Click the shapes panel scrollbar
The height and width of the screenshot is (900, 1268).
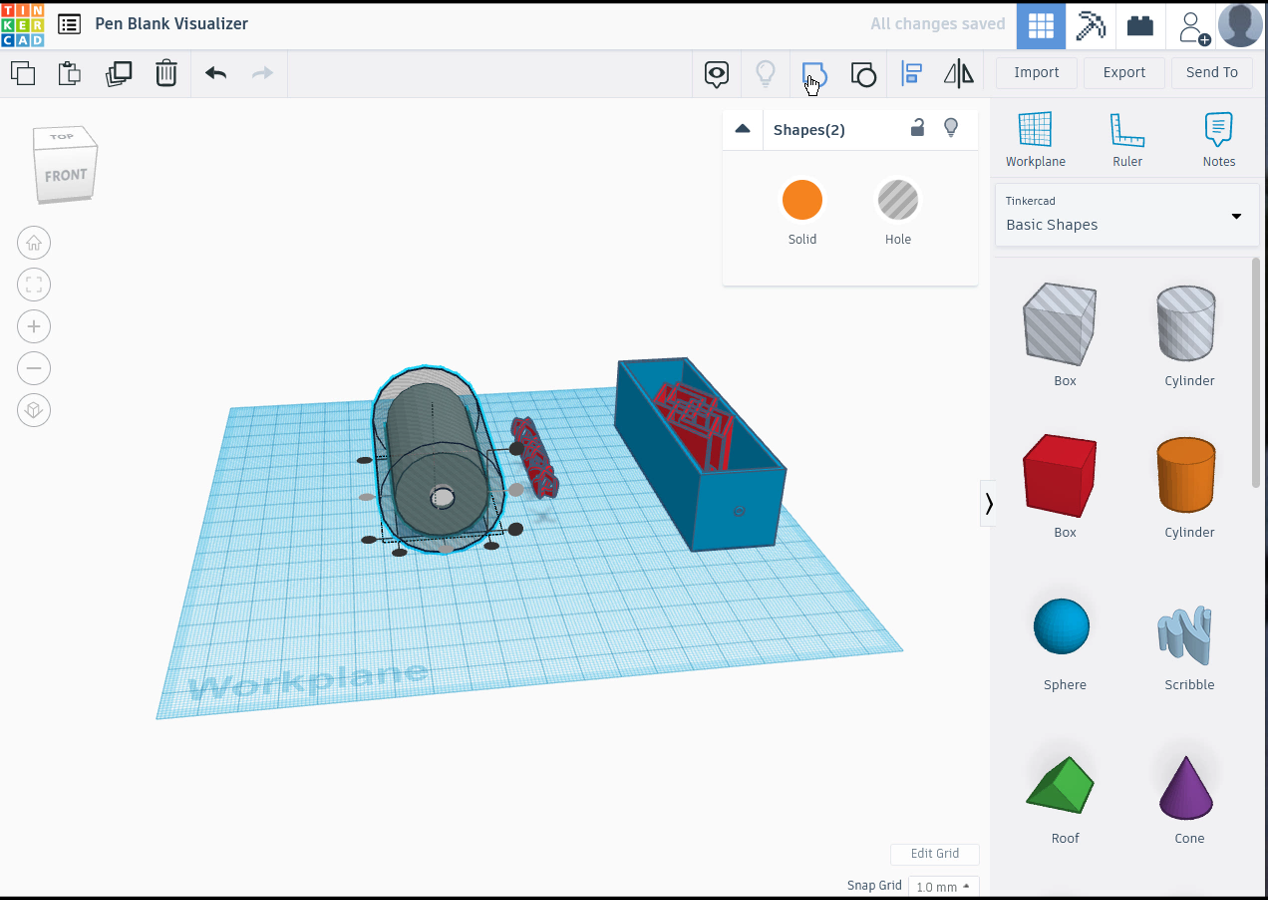[1256, 375]
